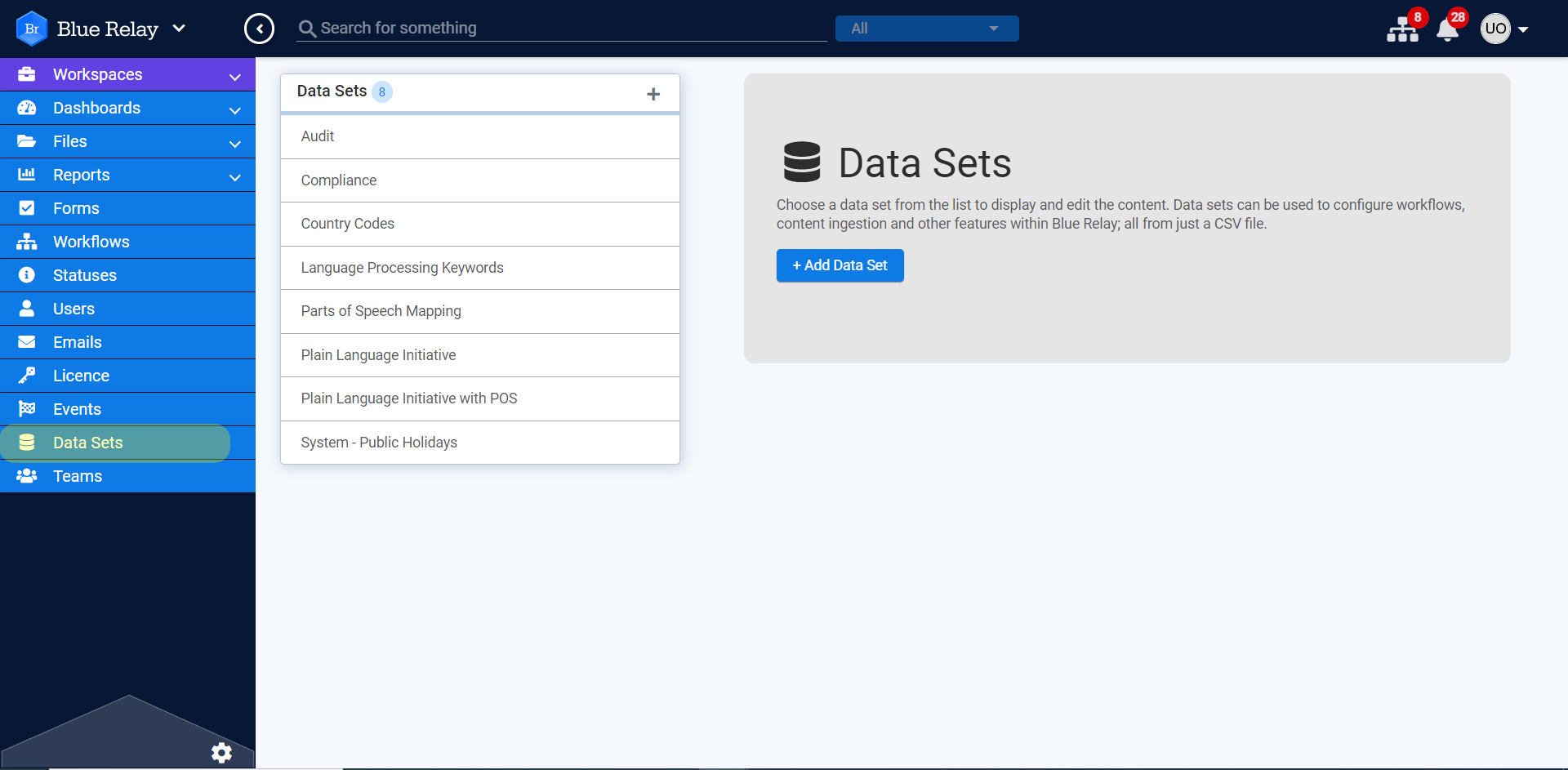1568x770 pixels.
Task: Click the large Data Sets database icon
Action: [x=802, y=162]
